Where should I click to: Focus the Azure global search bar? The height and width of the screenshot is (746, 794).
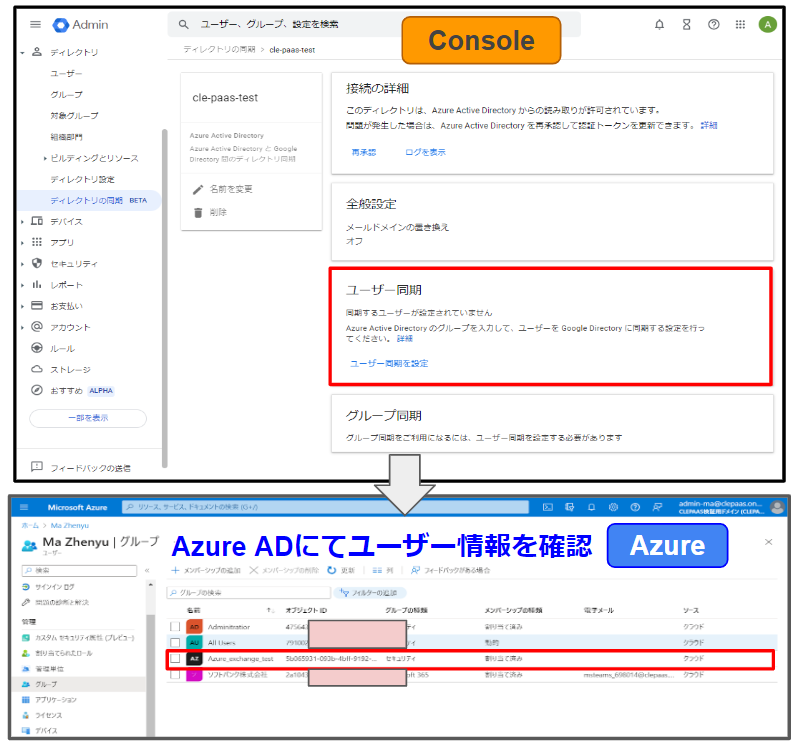325,507
